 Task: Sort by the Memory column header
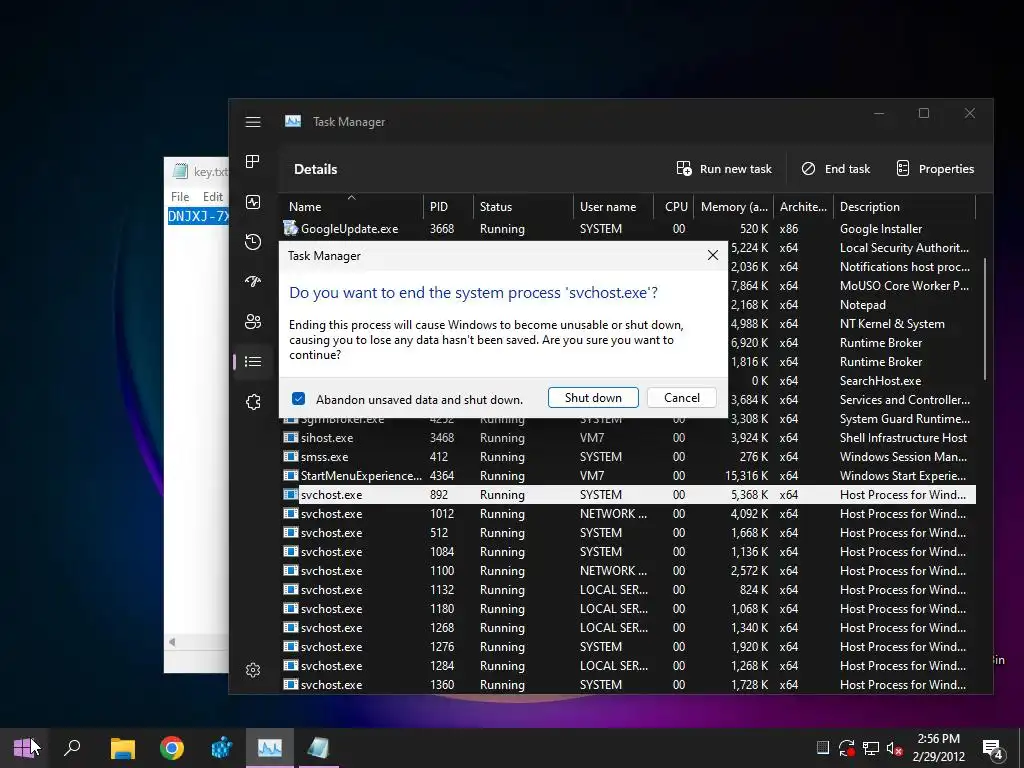[733, 206]
